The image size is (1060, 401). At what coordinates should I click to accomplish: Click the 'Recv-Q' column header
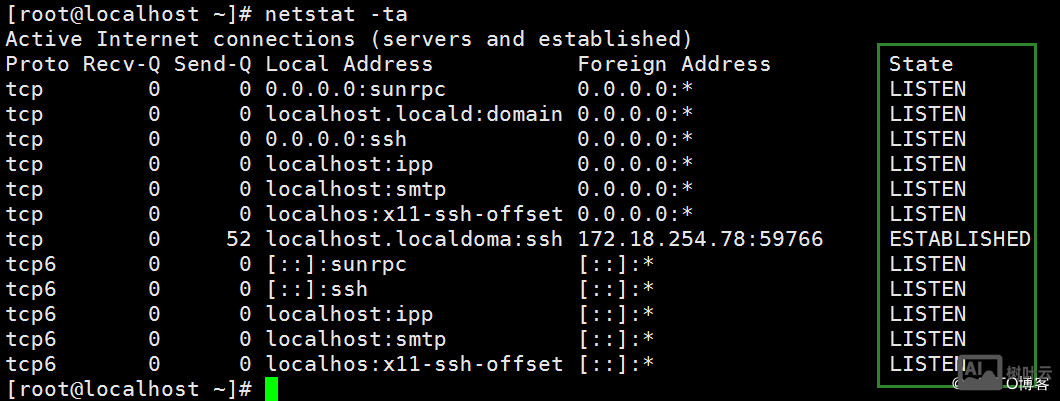[x=122, y=64]
